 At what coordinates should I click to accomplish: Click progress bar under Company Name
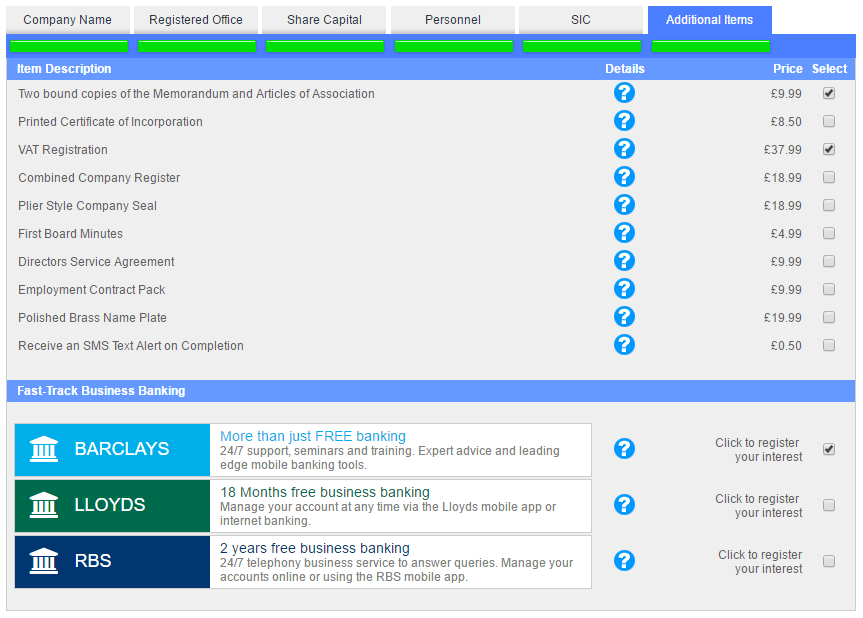coord(69,46)
